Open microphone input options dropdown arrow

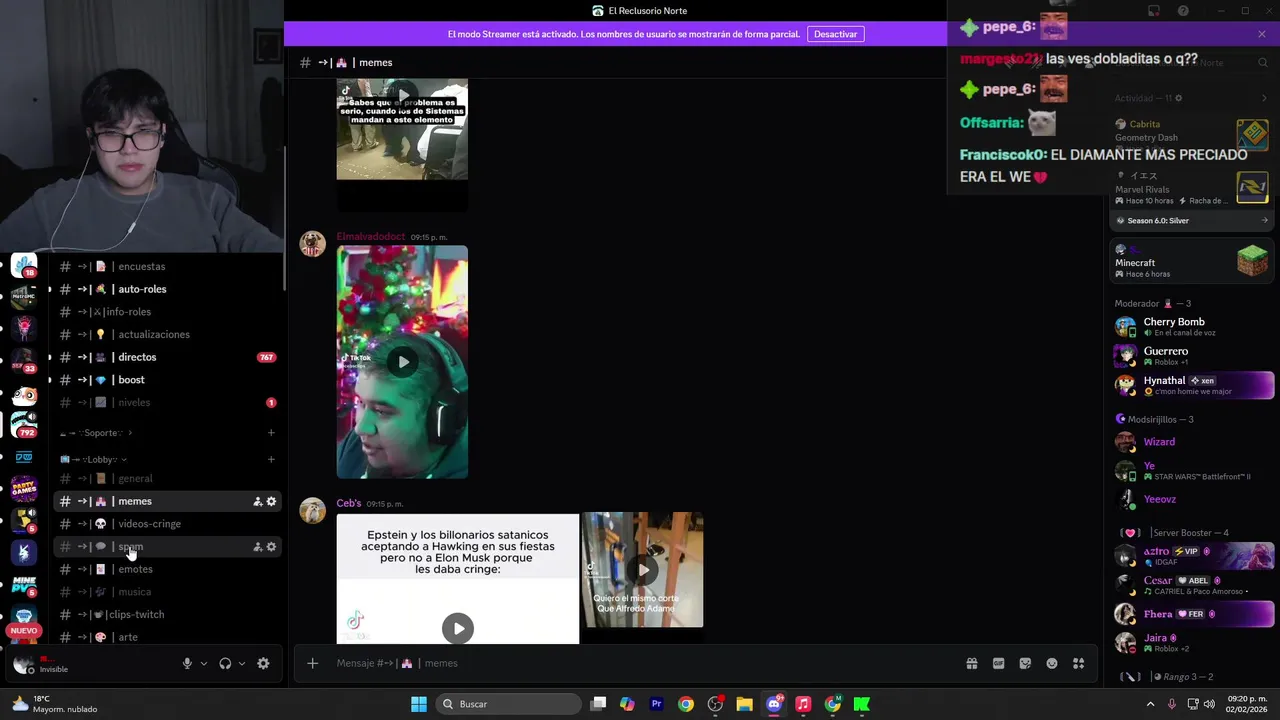point(204,663)
